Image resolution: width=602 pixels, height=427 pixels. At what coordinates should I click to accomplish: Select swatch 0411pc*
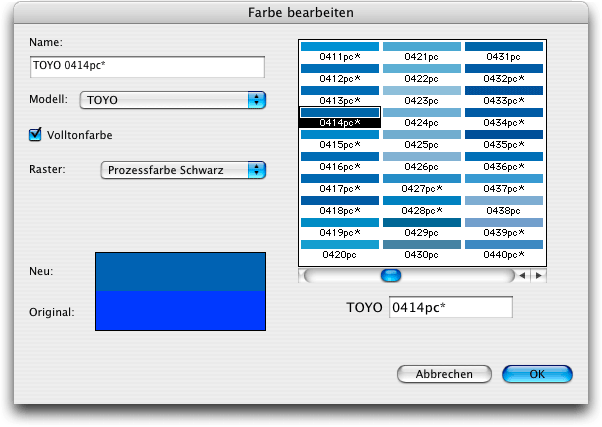340,51
